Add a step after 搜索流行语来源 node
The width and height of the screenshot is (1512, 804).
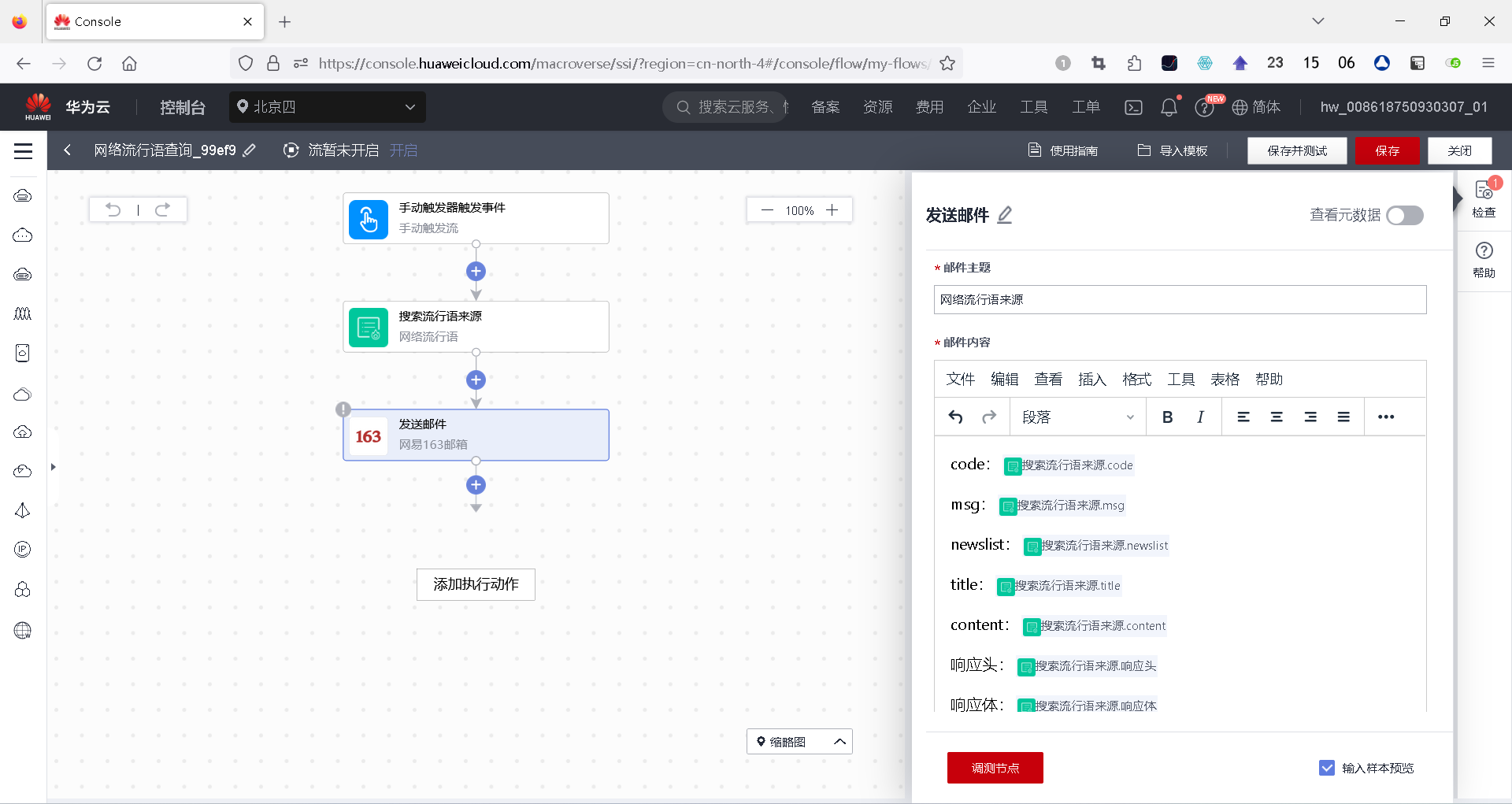476,380
